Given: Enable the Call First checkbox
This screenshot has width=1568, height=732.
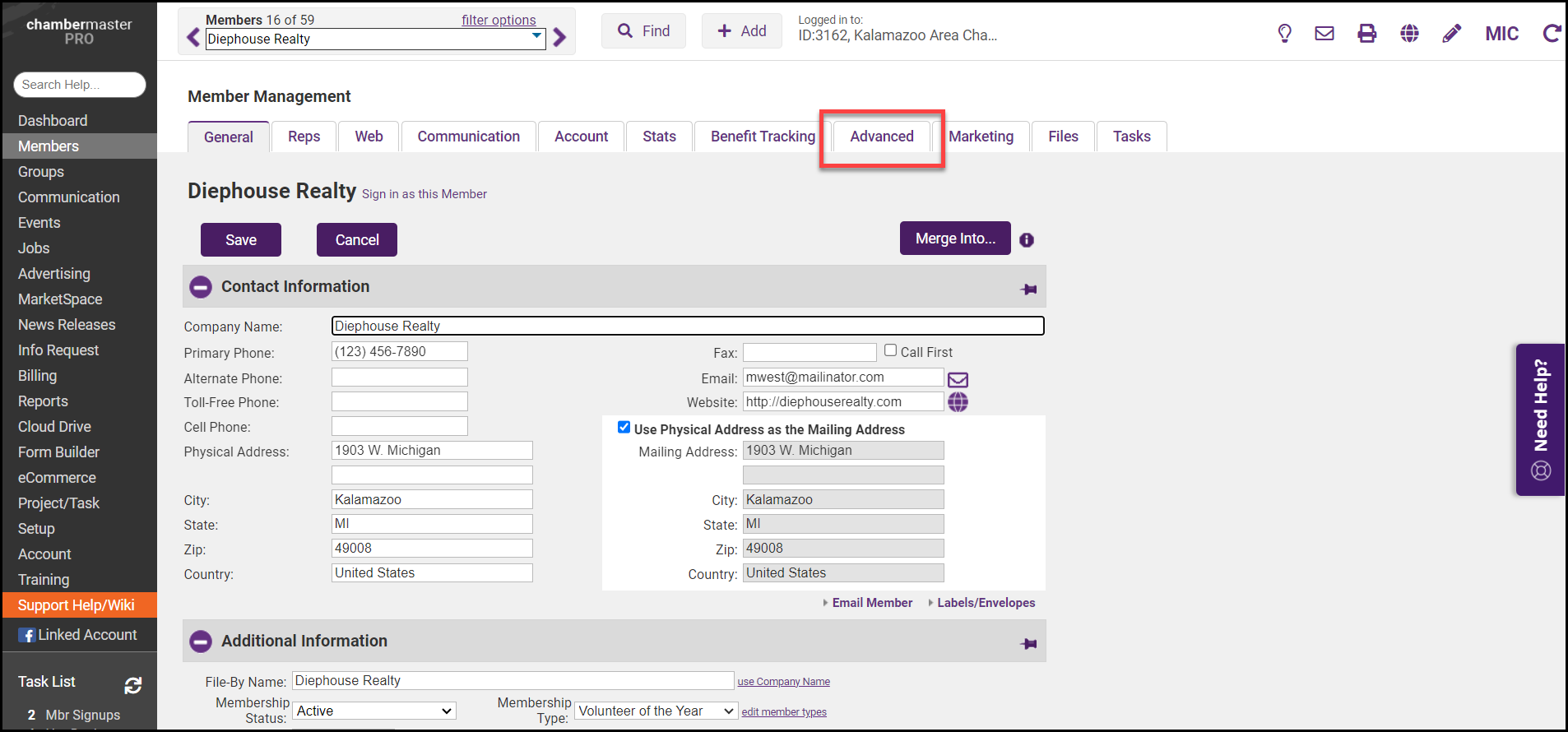Looking at the screenshot, I should [x=890, y=350].
